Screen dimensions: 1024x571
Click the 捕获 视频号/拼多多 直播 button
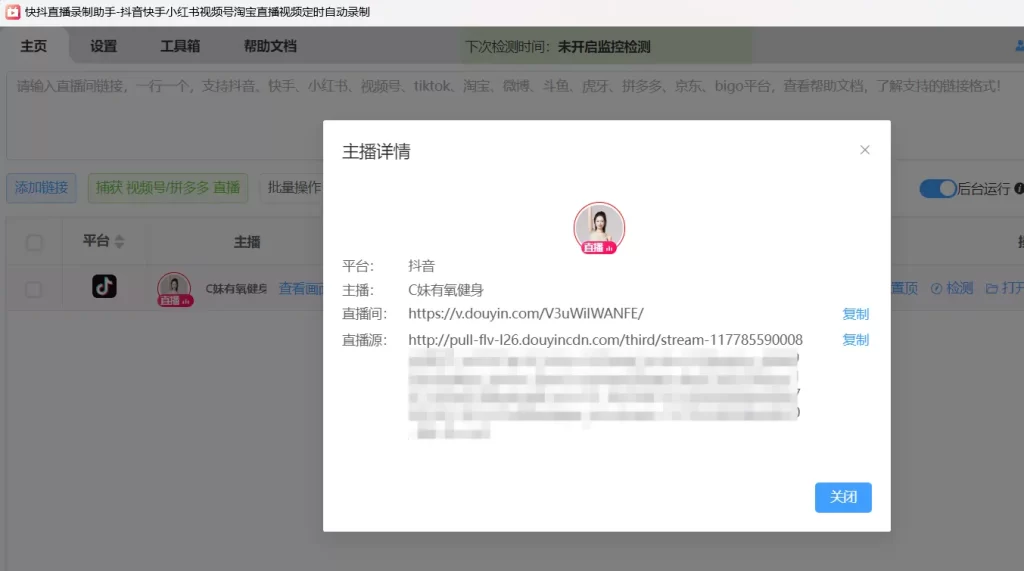[x=168, y=188]
